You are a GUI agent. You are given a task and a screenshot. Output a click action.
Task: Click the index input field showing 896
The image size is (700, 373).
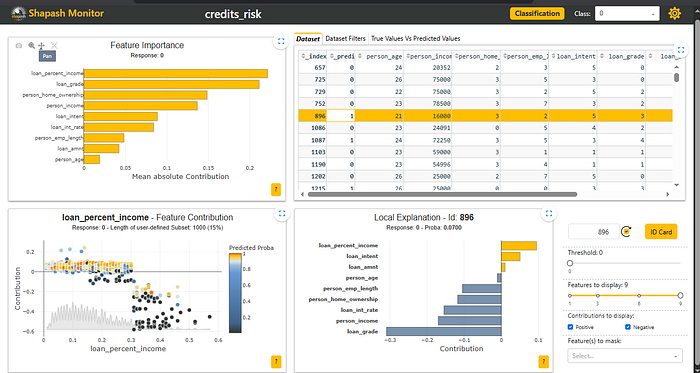point(594,232)
